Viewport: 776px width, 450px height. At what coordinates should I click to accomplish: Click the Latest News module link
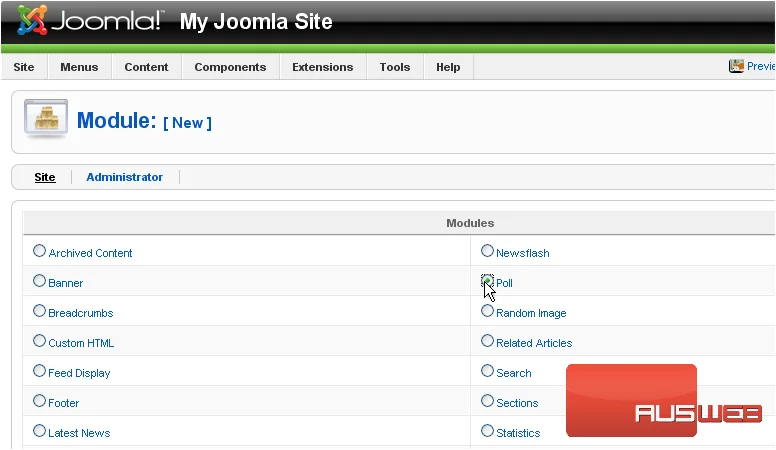[79, 433]
